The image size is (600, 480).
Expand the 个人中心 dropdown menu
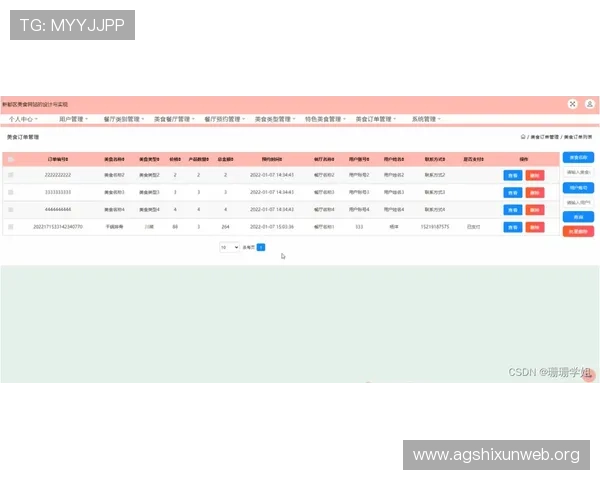(22, 119)
